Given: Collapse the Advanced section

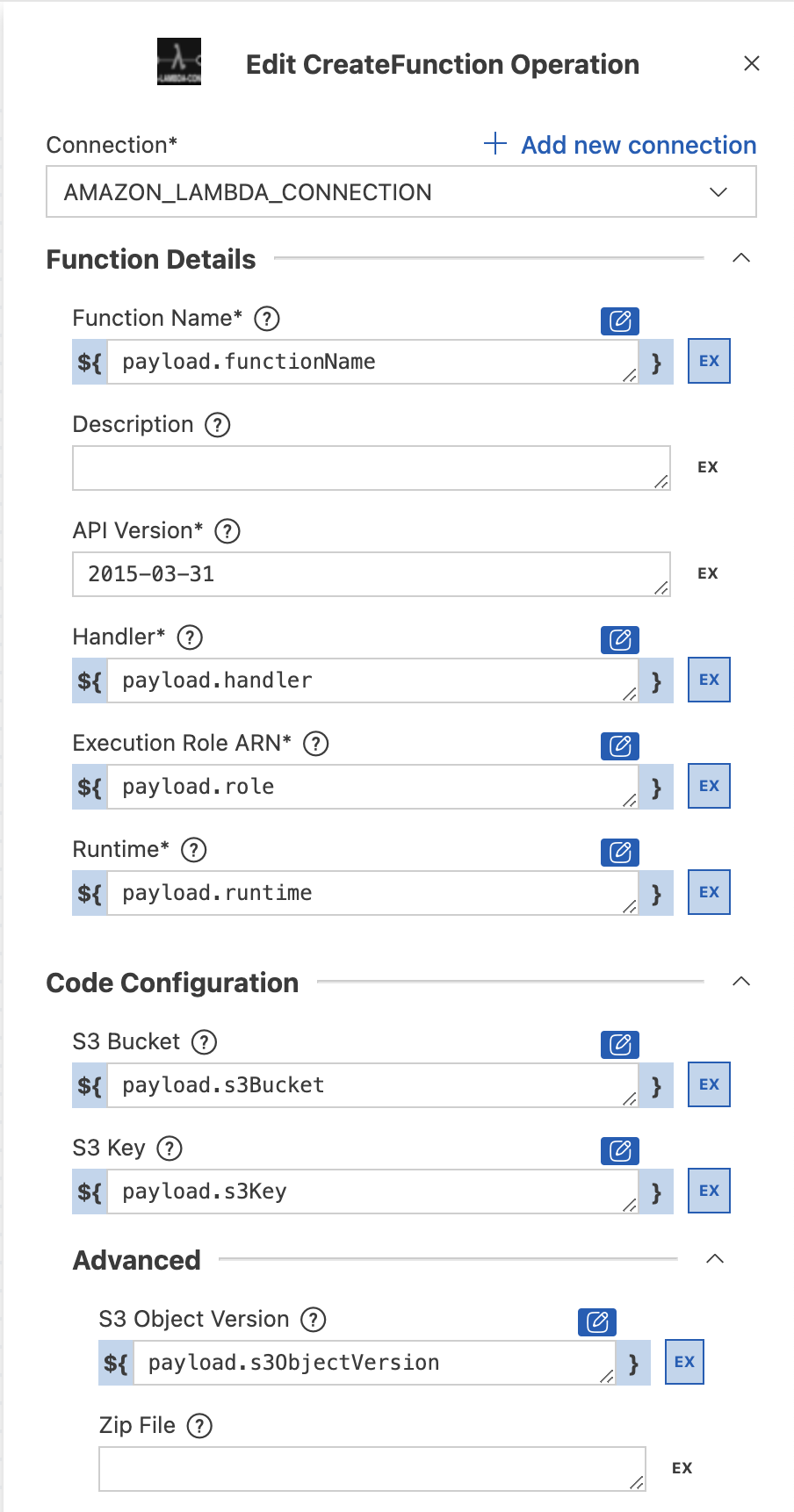Looking at the screenshot, I should point(715,1259).
